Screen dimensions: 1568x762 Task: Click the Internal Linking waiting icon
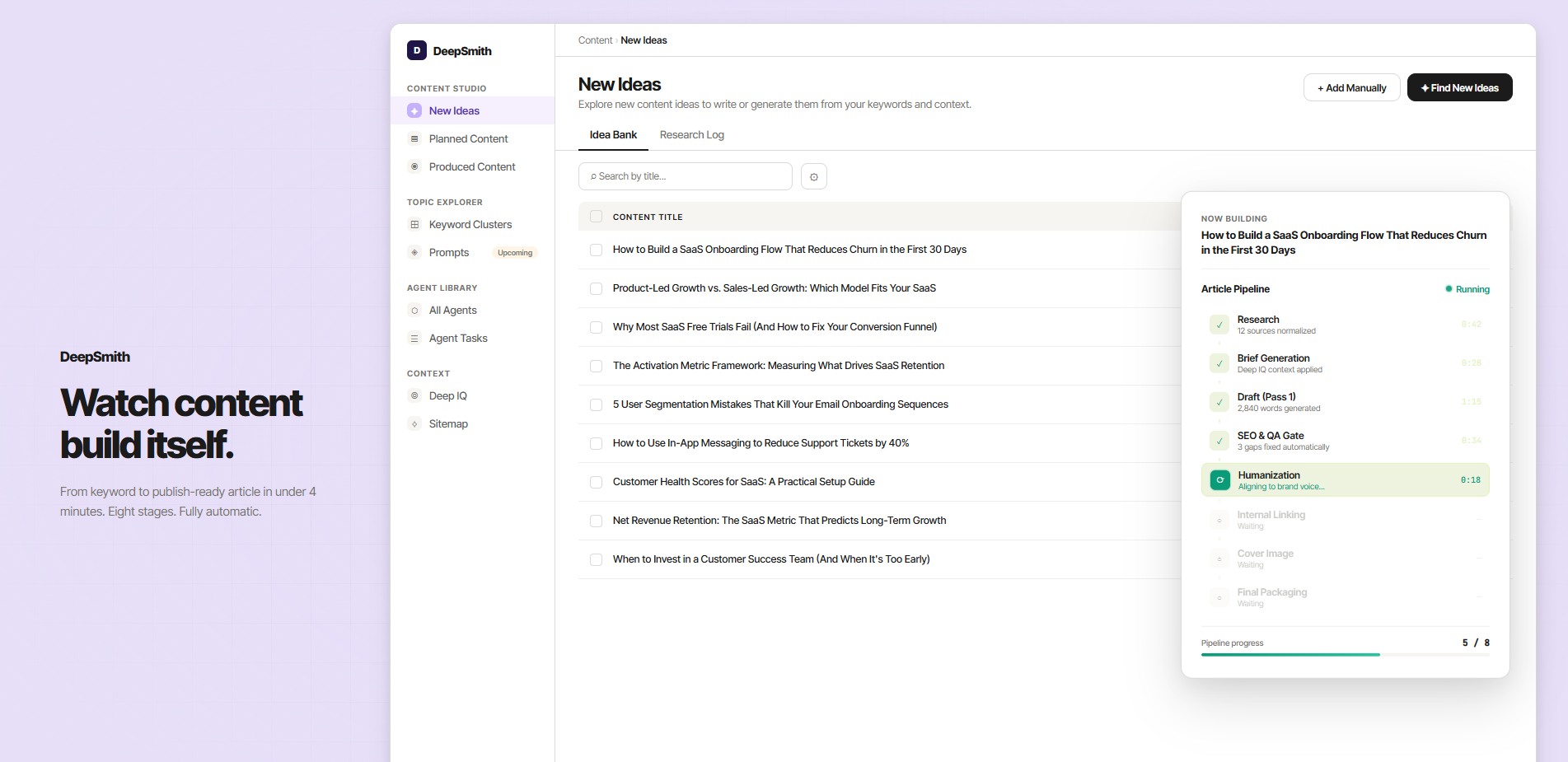[1219, 520]
